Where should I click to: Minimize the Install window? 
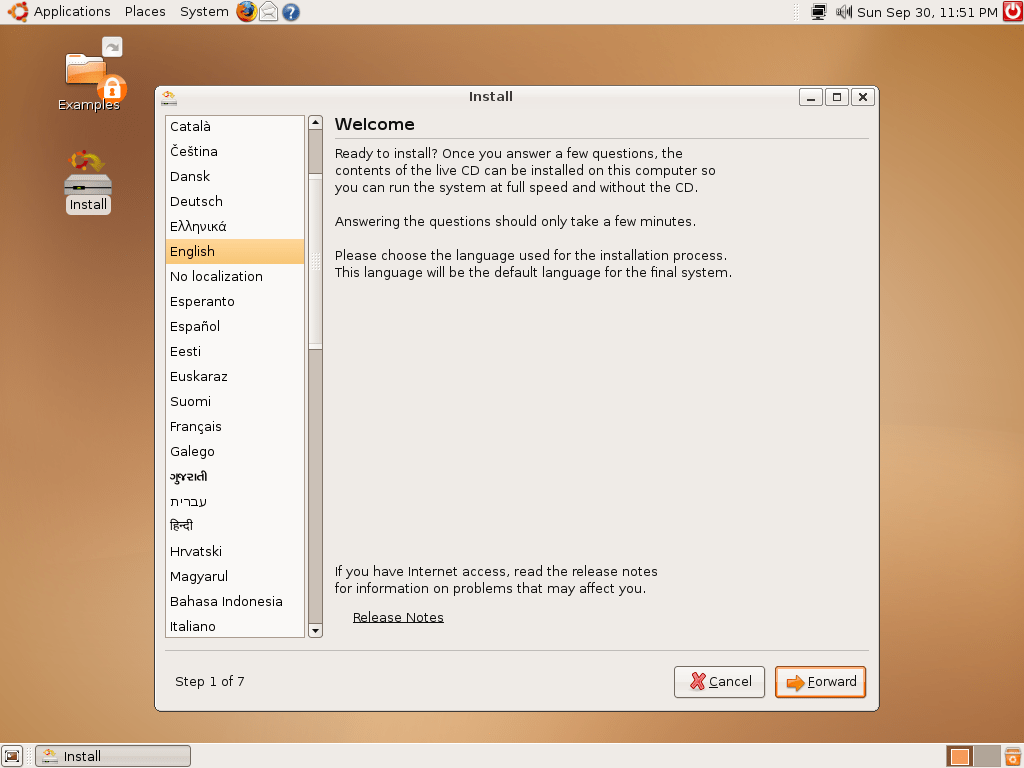coord(810,97)
